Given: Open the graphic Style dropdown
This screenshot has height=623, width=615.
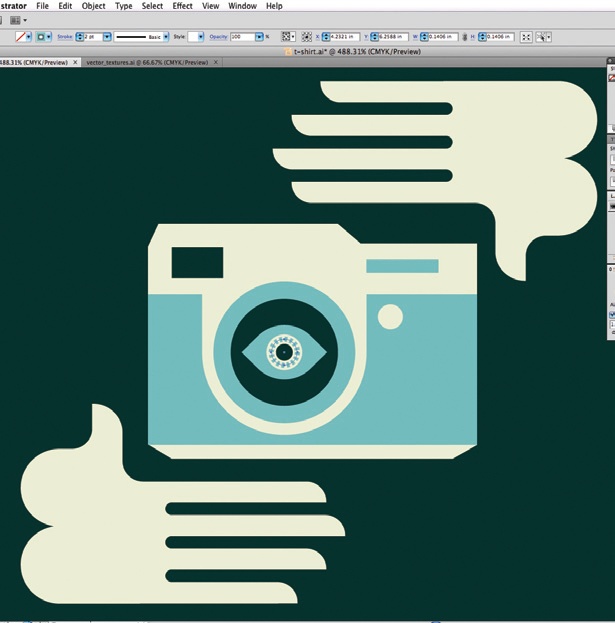Looking at the screenshot, I should (201, 37).
